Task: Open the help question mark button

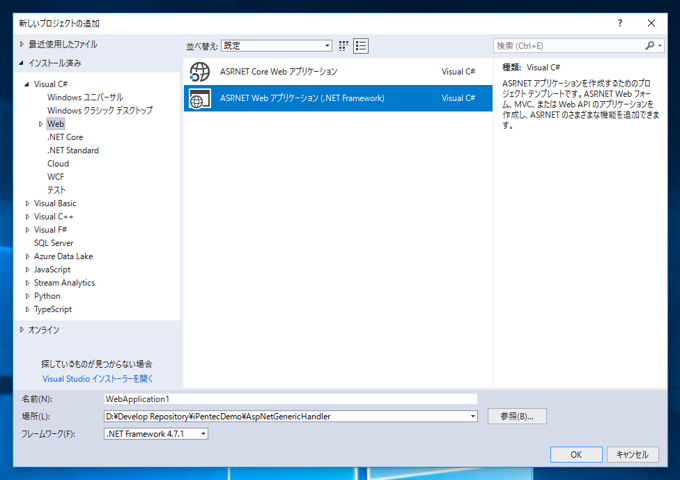Action: 620,23
